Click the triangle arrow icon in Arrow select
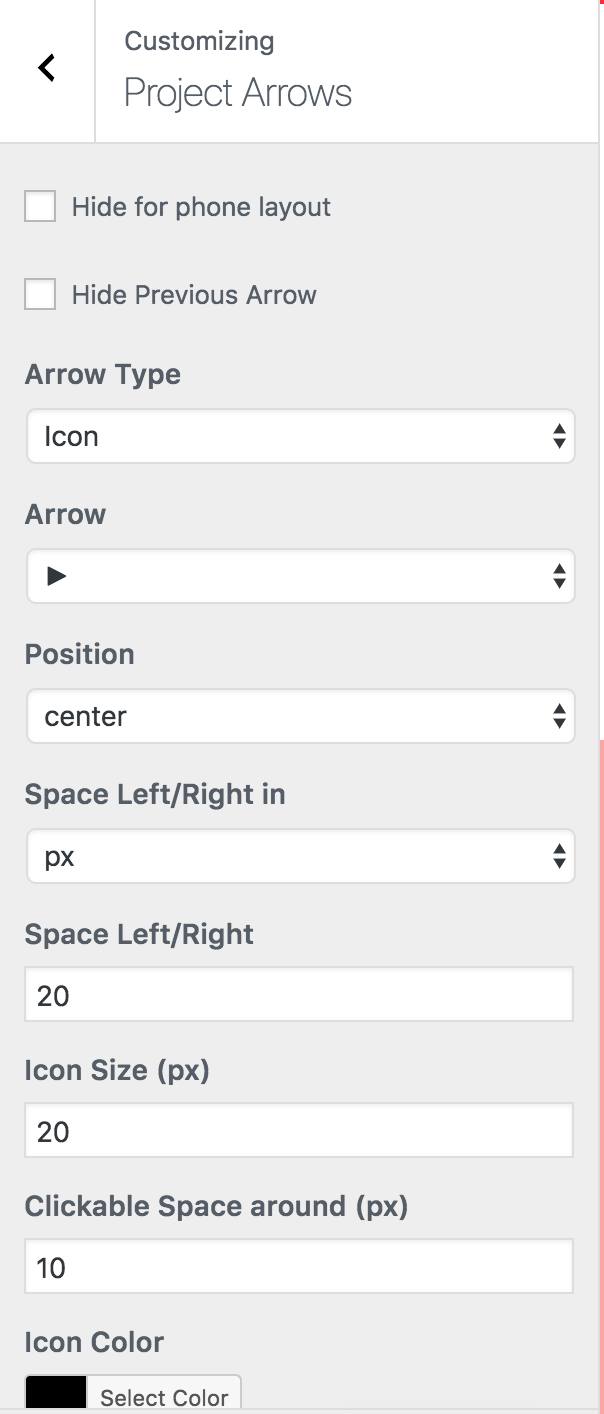Viewport: 604px width, 1414px height. click(57, 576)
